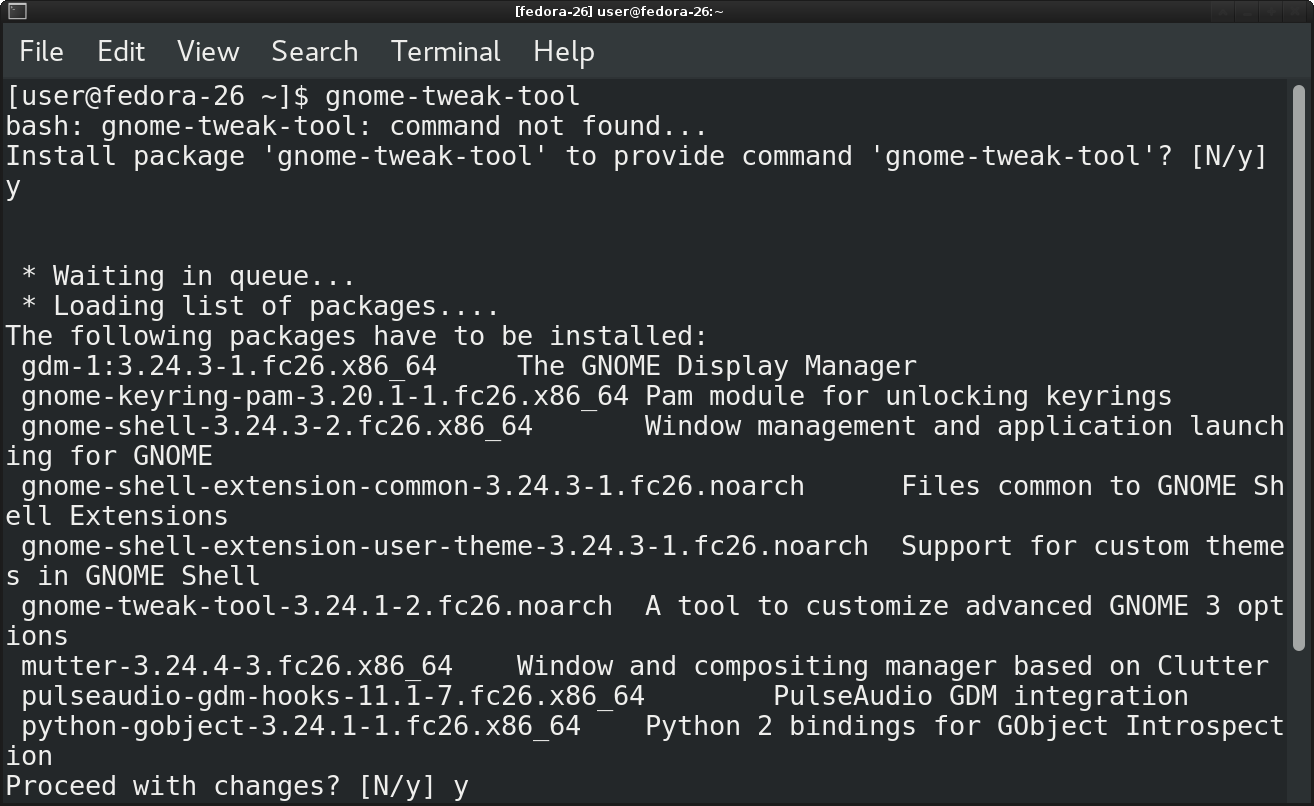Open the Help menu
The width and height of the screenshot is (1314, 806).
(x=564, y=52)
